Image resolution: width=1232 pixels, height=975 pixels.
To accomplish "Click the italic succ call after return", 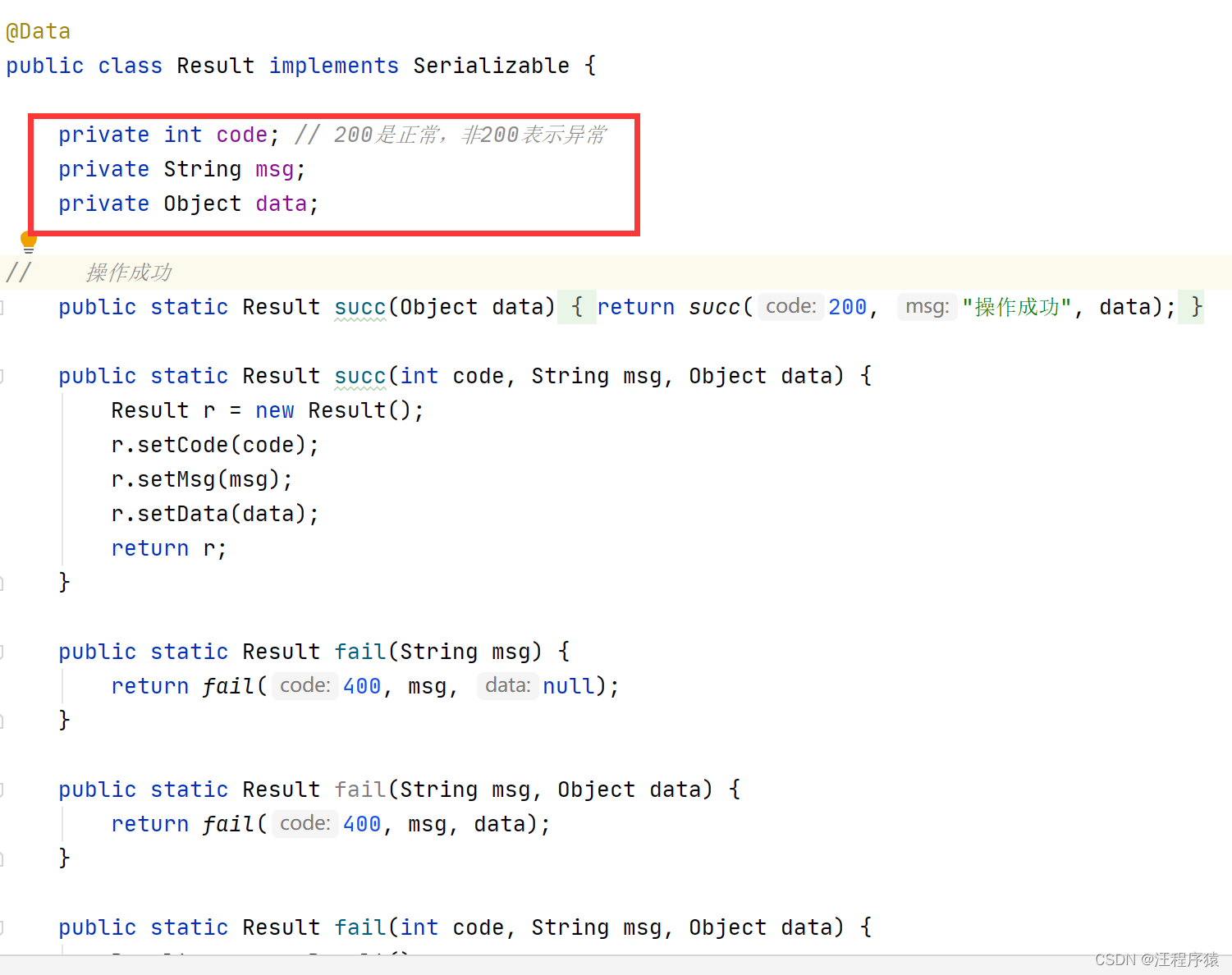I will [714, 307].
